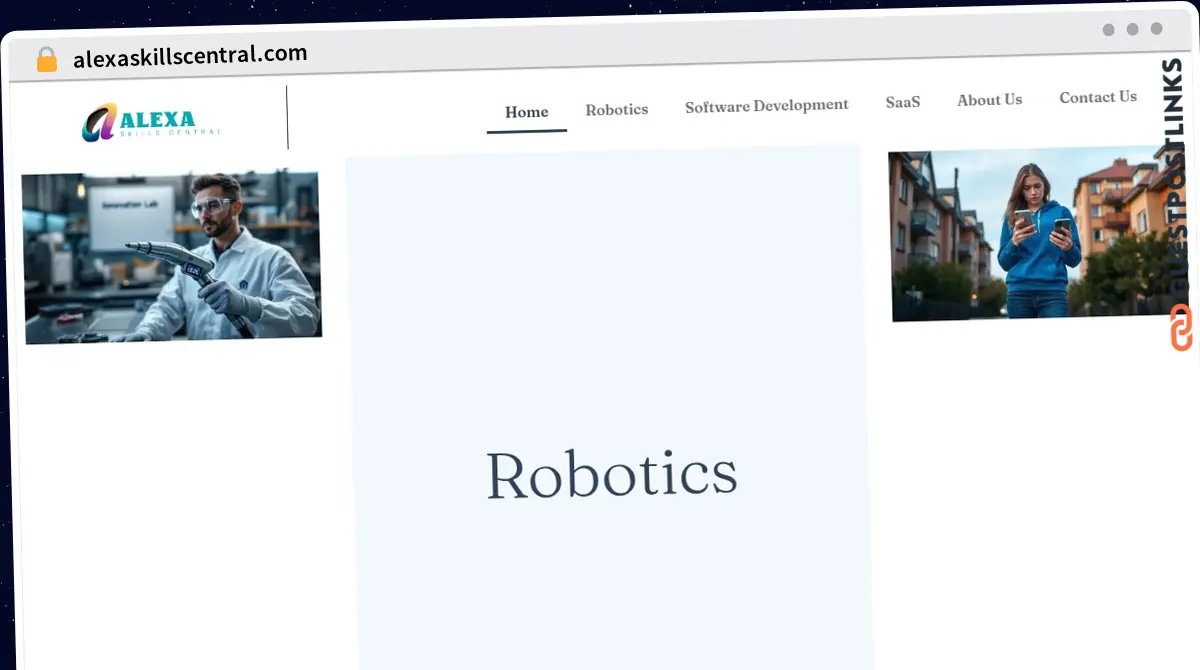Viewport: 1200px width, 670px height.
Task: Click the middle gray window dot
Action: [x=1133, y=30]
